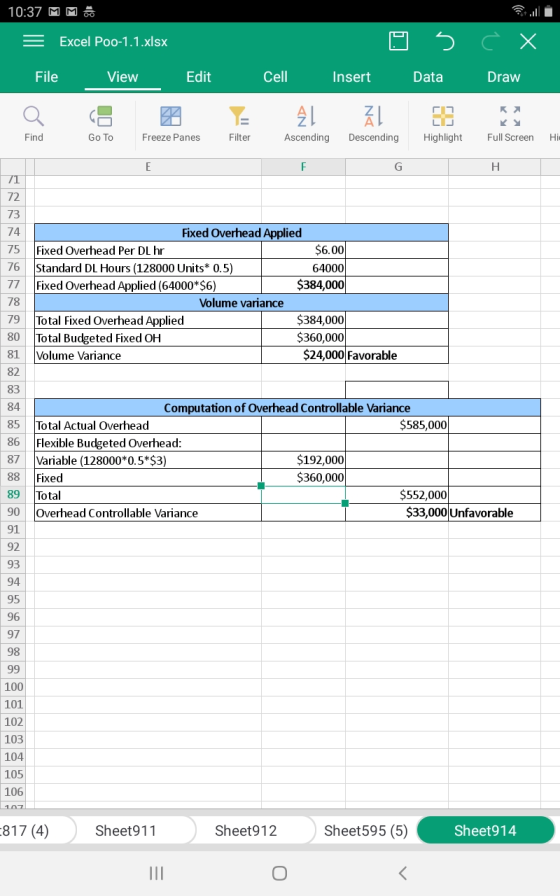Click the 'Favorable' cell

[x=397, y=355]
